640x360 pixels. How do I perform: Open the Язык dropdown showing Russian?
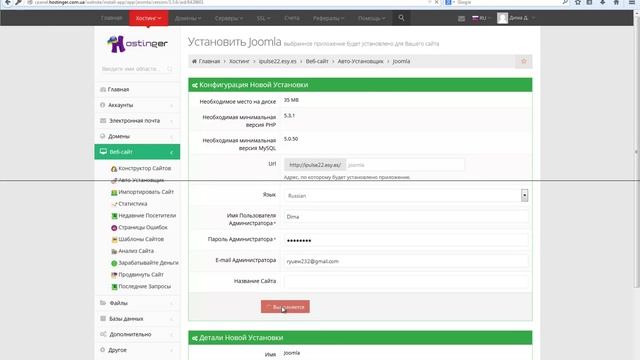(x=407, y=196)
